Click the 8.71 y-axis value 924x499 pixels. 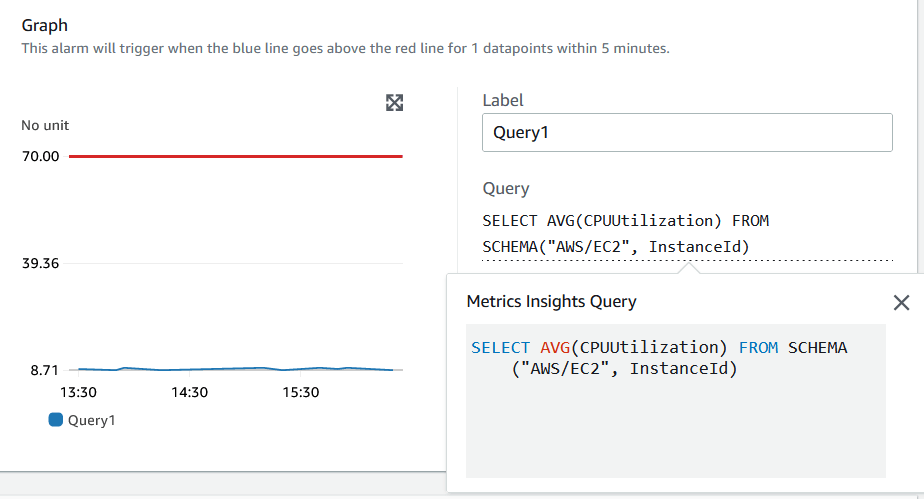[44, 370]
